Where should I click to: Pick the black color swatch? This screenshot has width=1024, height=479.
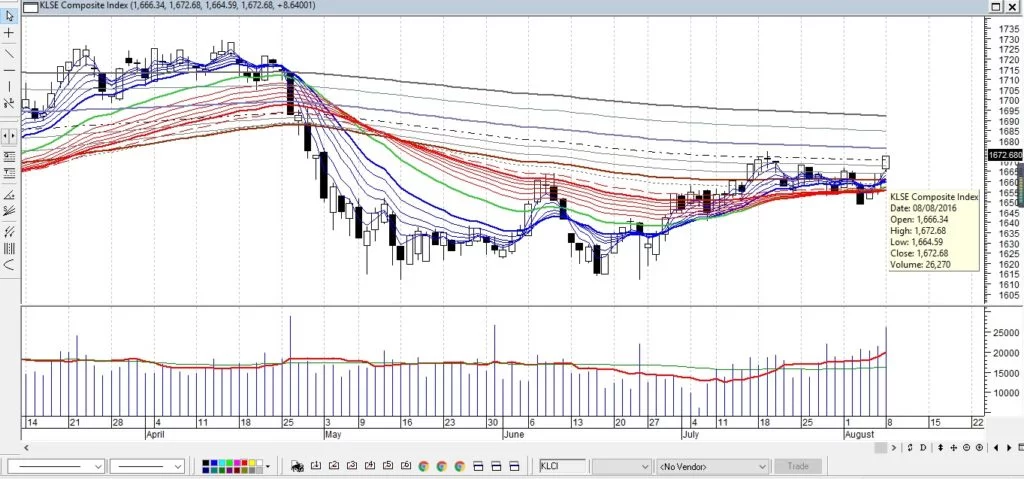pyautogui.click(x=206, y=463)
